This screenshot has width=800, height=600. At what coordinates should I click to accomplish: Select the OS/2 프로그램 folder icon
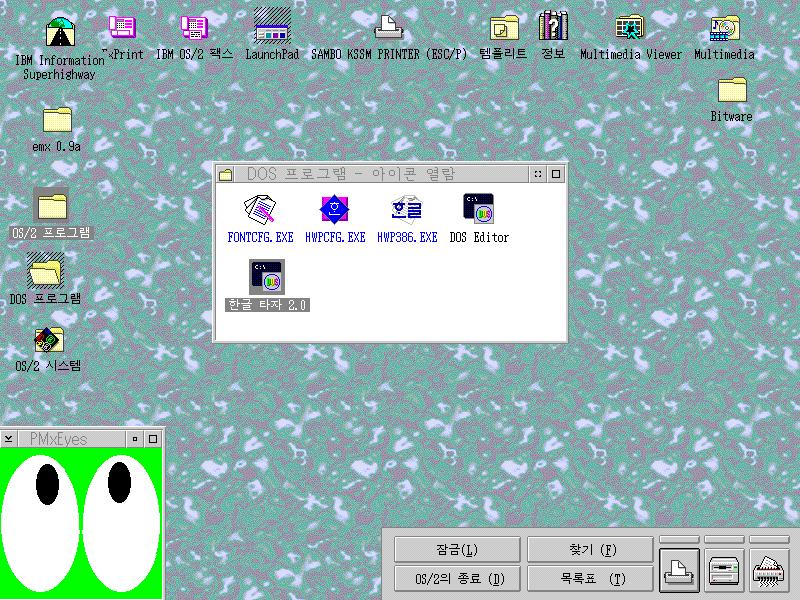[51, 205]
